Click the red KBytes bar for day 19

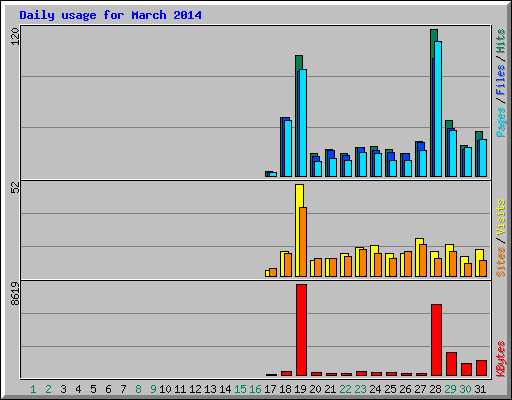[301, 330]
